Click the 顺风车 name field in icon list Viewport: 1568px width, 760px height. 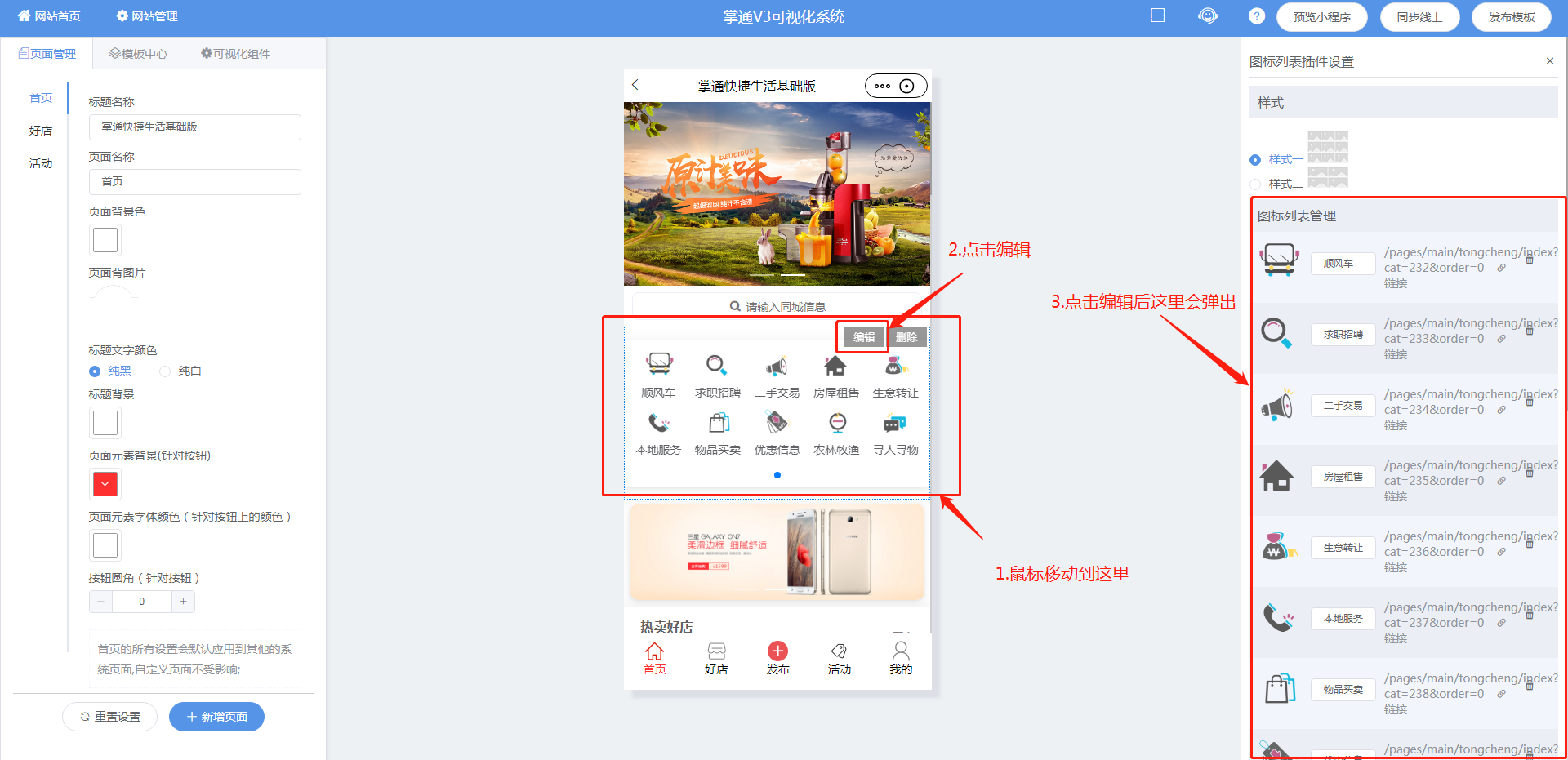tap(1343, 264)
